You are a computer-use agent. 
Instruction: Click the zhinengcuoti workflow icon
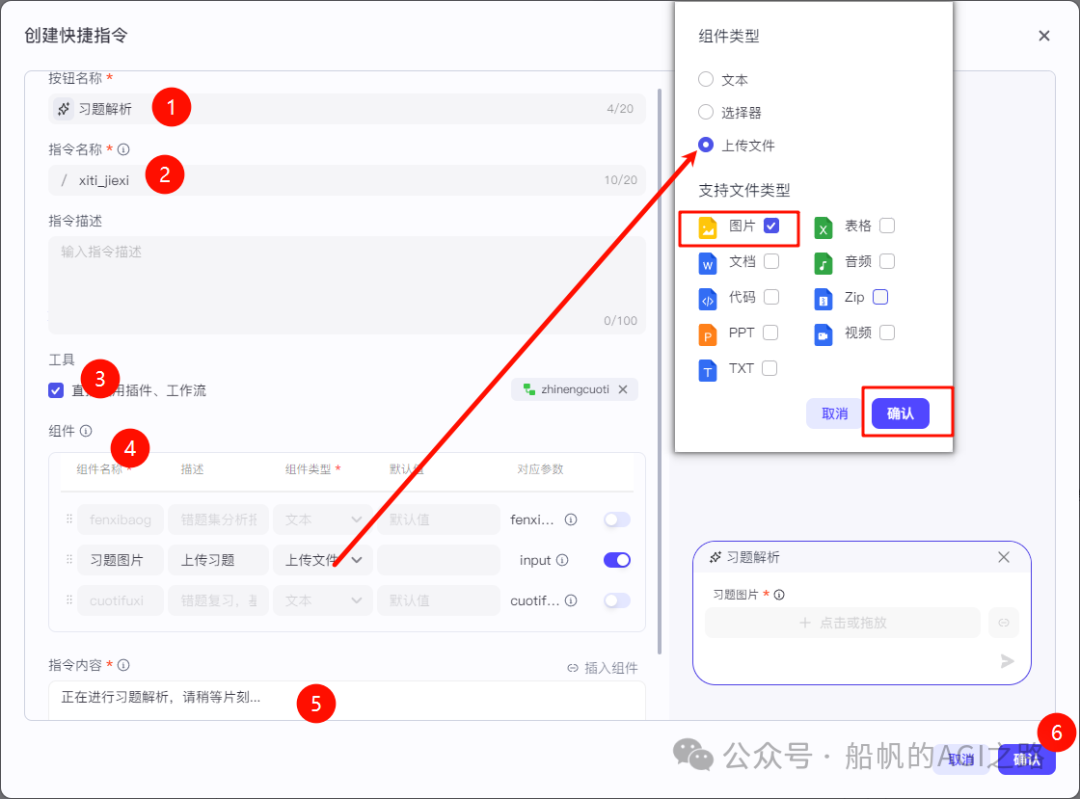pos(529,389)
